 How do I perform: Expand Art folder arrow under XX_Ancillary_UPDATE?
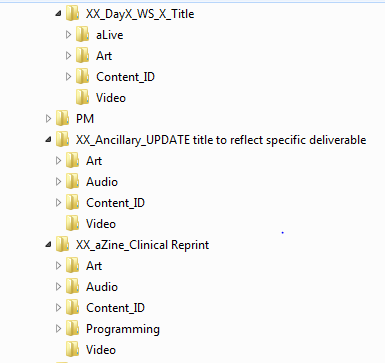[x=58, y=161]
